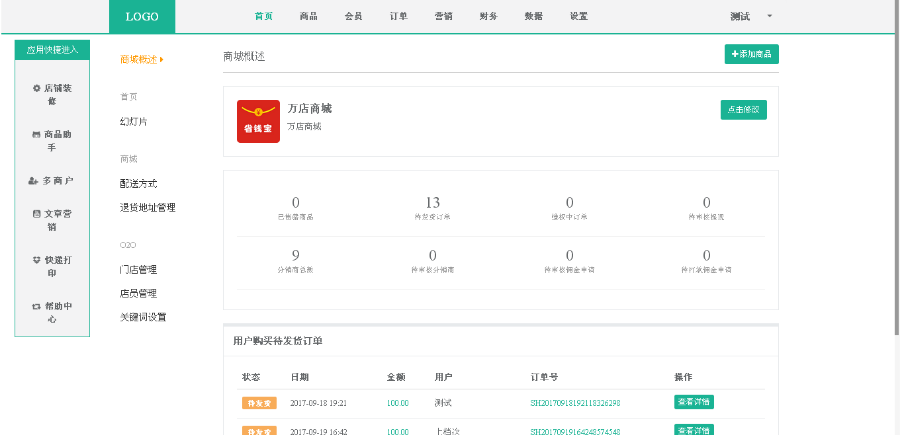
Task: Go to the 订单 top navigation tab
Action: point(398,17)
